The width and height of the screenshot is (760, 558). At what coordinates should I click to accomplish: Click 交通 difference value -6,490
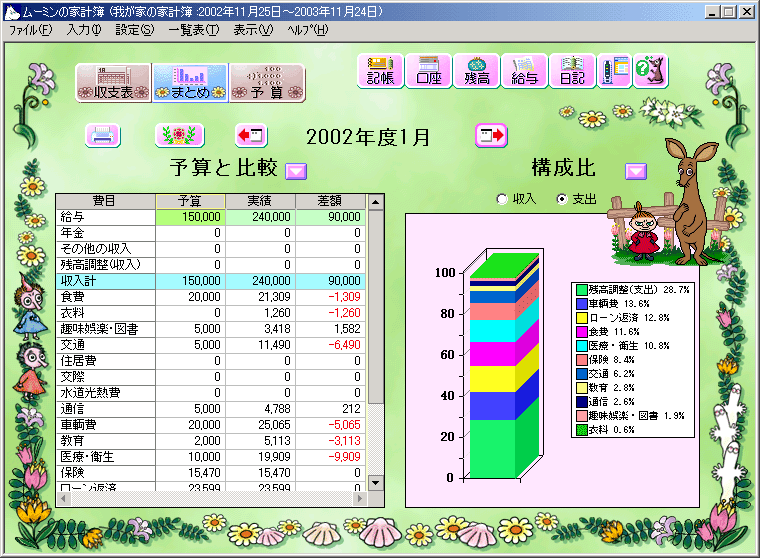(330, 345)
